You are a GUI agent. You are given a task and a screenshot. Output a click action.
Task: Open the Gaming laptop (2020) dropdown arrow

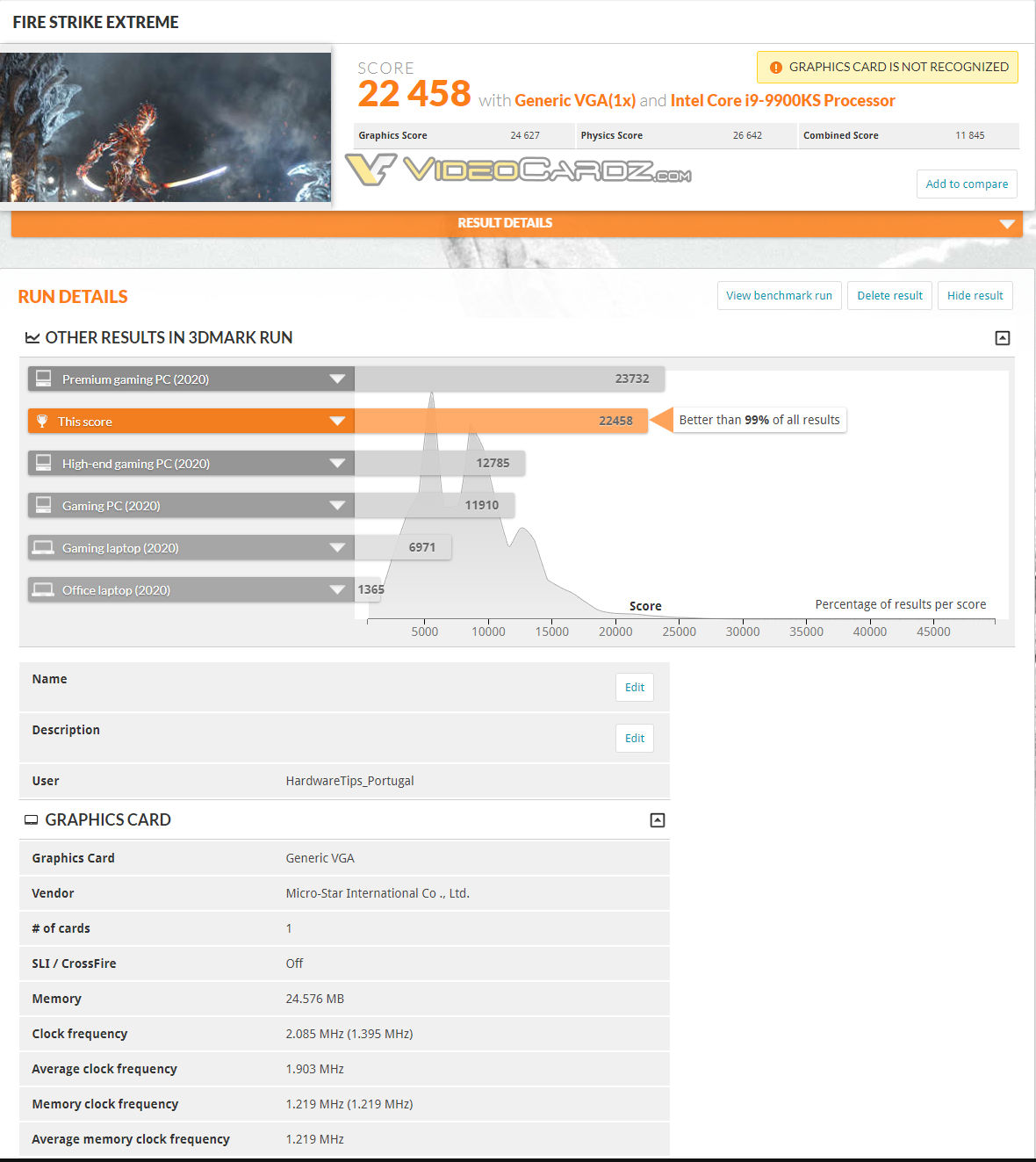(337, 547)
